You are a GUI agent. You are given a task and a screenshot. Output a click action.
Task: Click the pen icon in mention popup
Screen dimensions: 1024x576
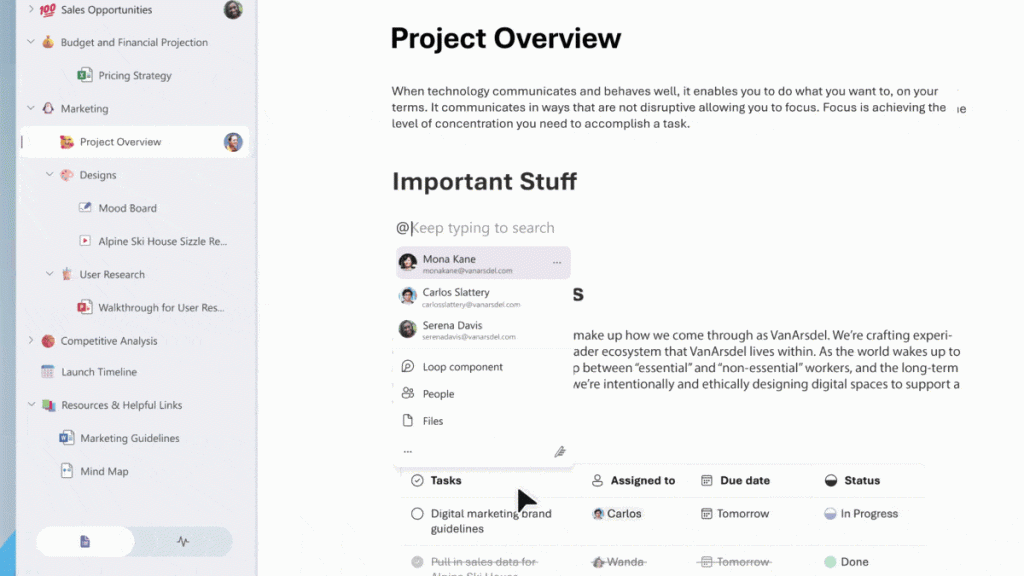click(x=560, y=451)
